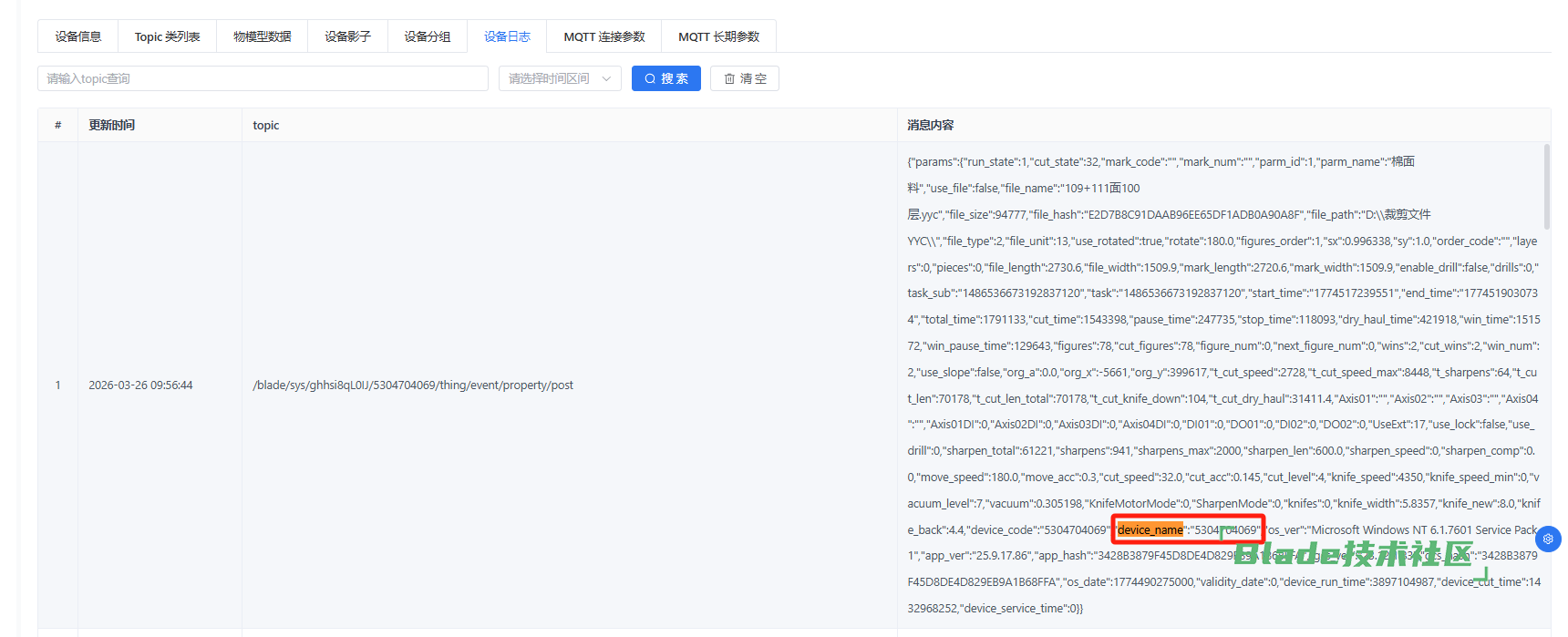Click the highlighted device_name text

[x=1150, y=529]
